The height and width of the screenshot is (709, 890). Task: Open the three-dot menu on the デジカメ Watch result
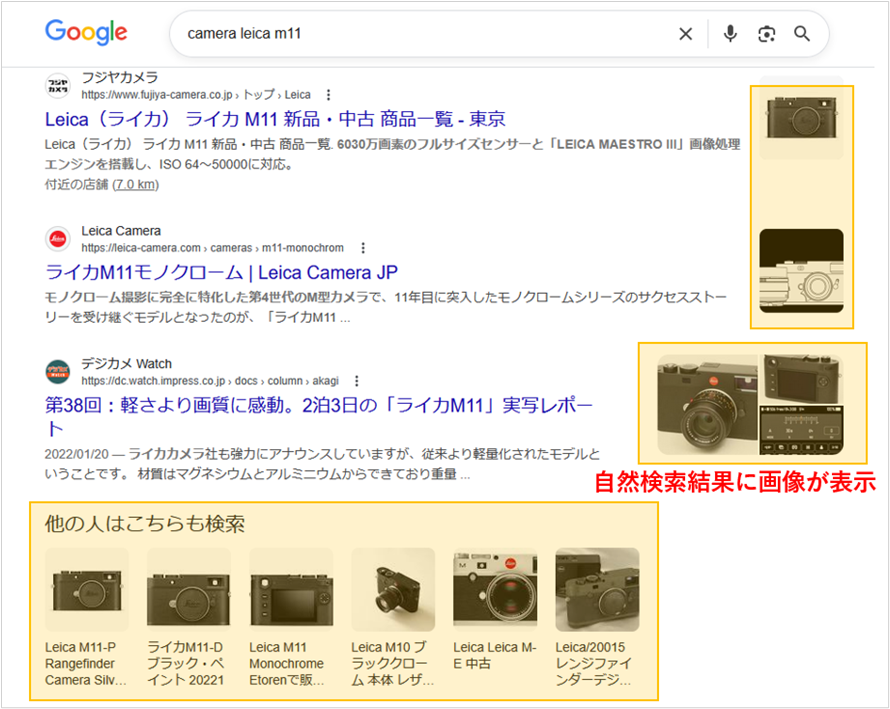tap(356, 381)
